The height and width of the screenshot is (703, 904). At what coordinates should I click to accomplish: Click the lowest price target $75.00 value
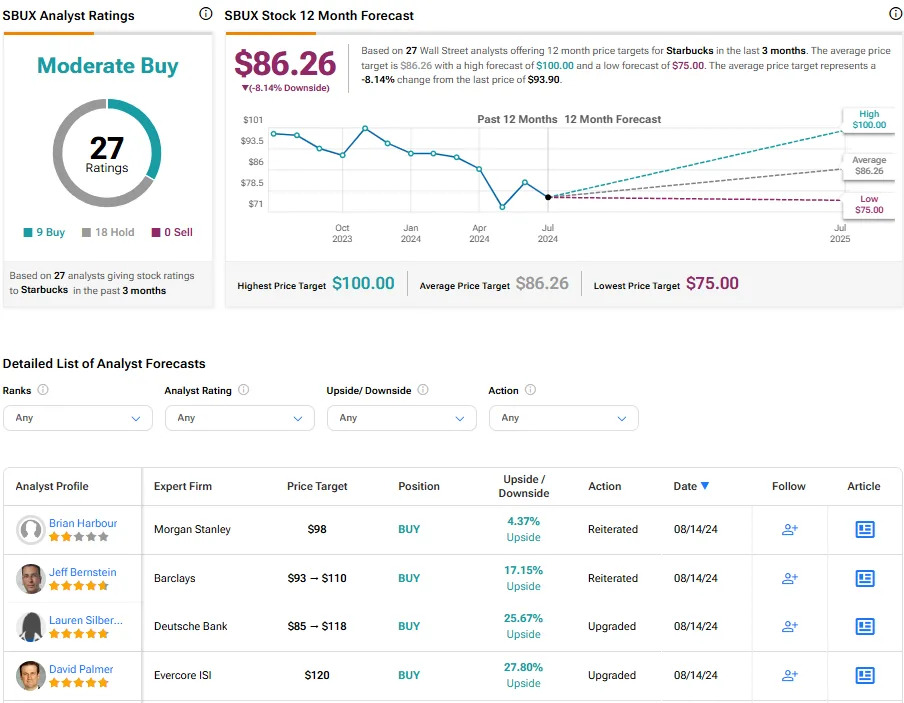coord(712,284)
